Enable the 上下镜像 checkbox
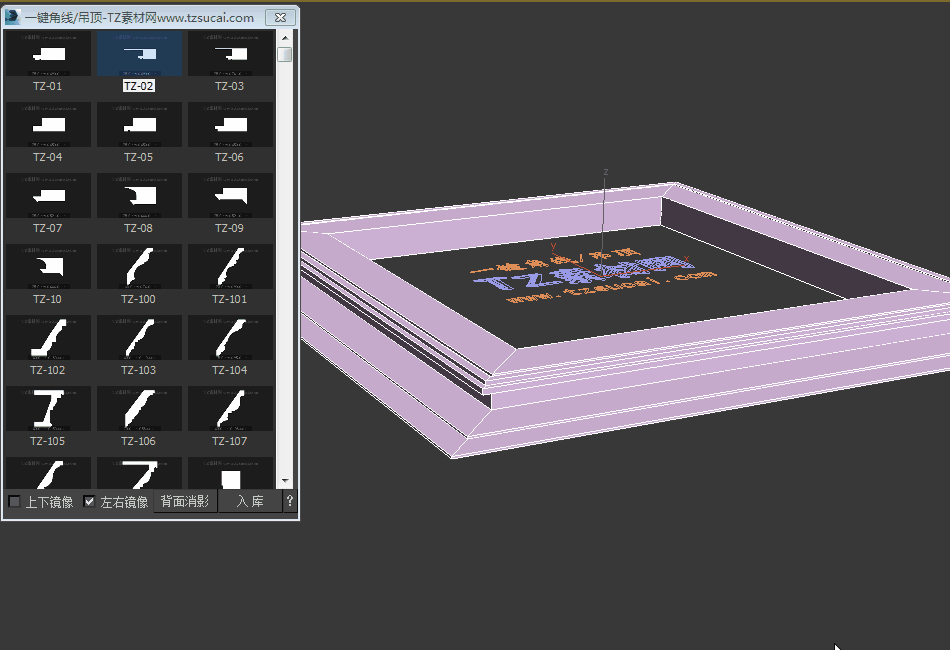This screenshot has width=950, height=650. point(15,502)
